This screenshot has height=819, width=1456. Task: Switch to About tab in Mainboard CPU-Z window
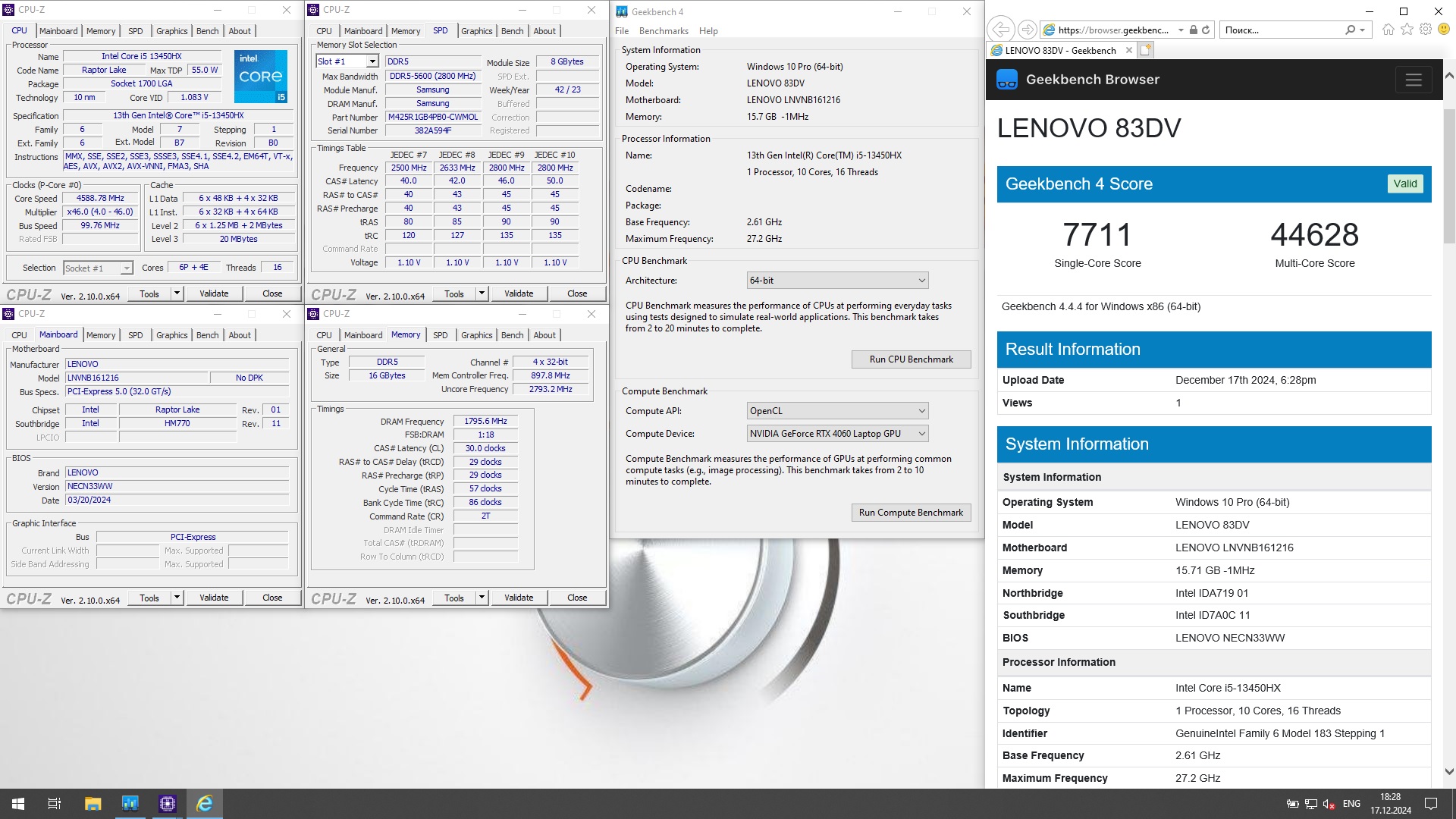pyautogui.click(x=240, y=335)
